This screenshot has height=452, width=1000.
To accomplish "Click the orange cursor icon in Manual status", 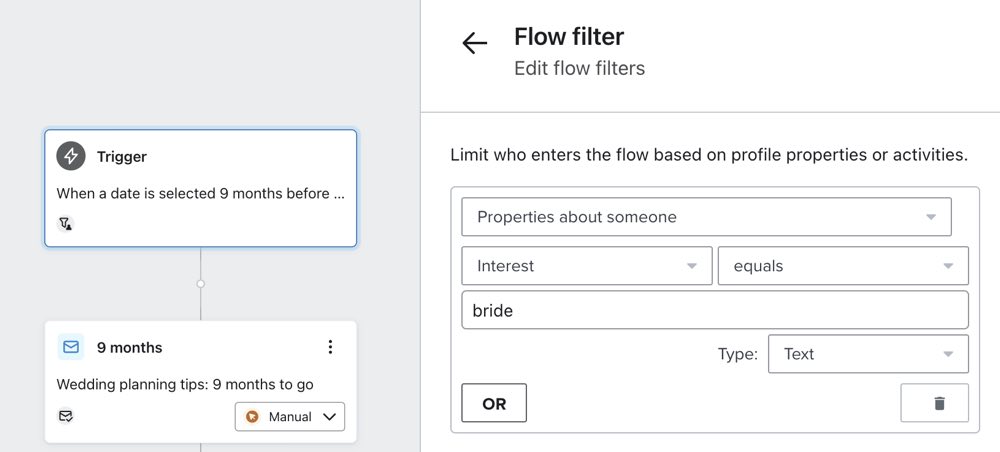I will pyautogui.click(x=252, y=417).
